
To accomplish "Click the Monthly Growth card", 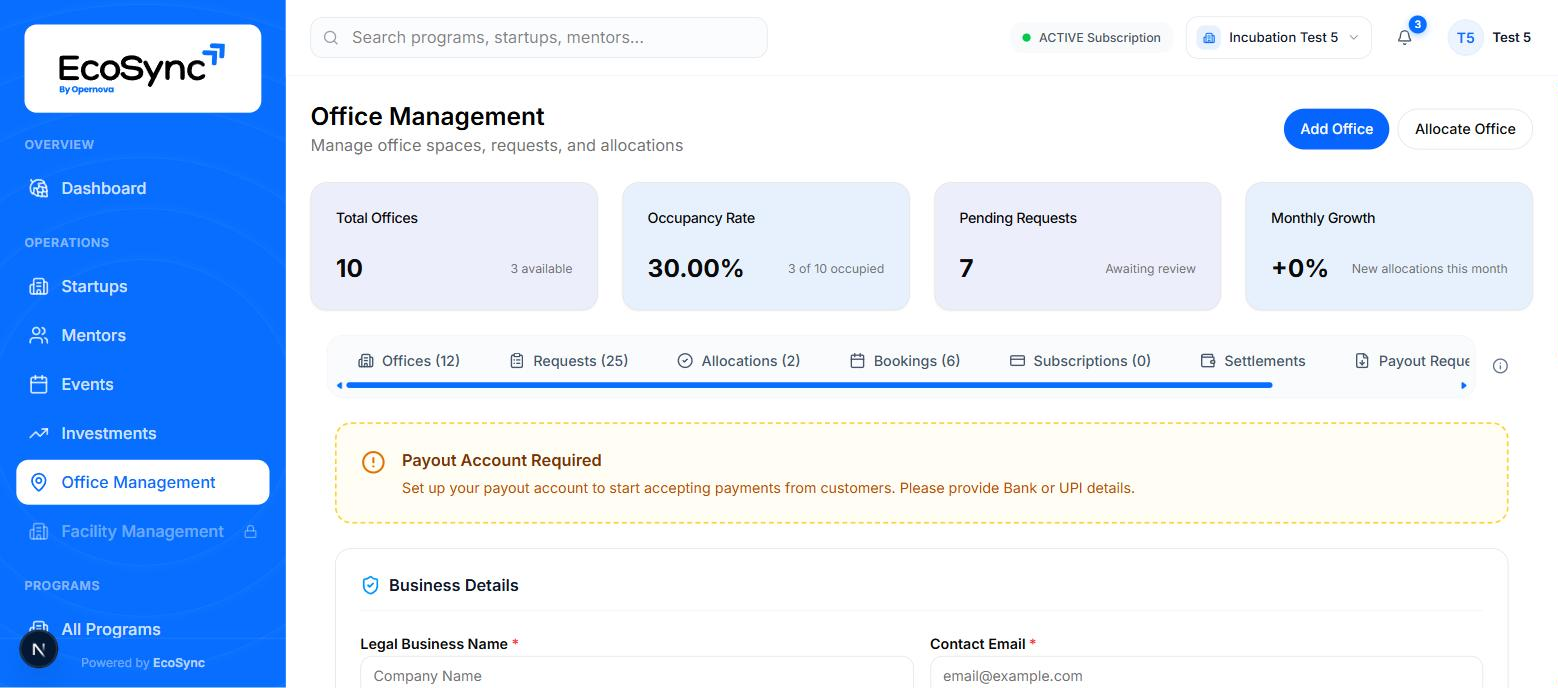I will tap(1389, 246).
